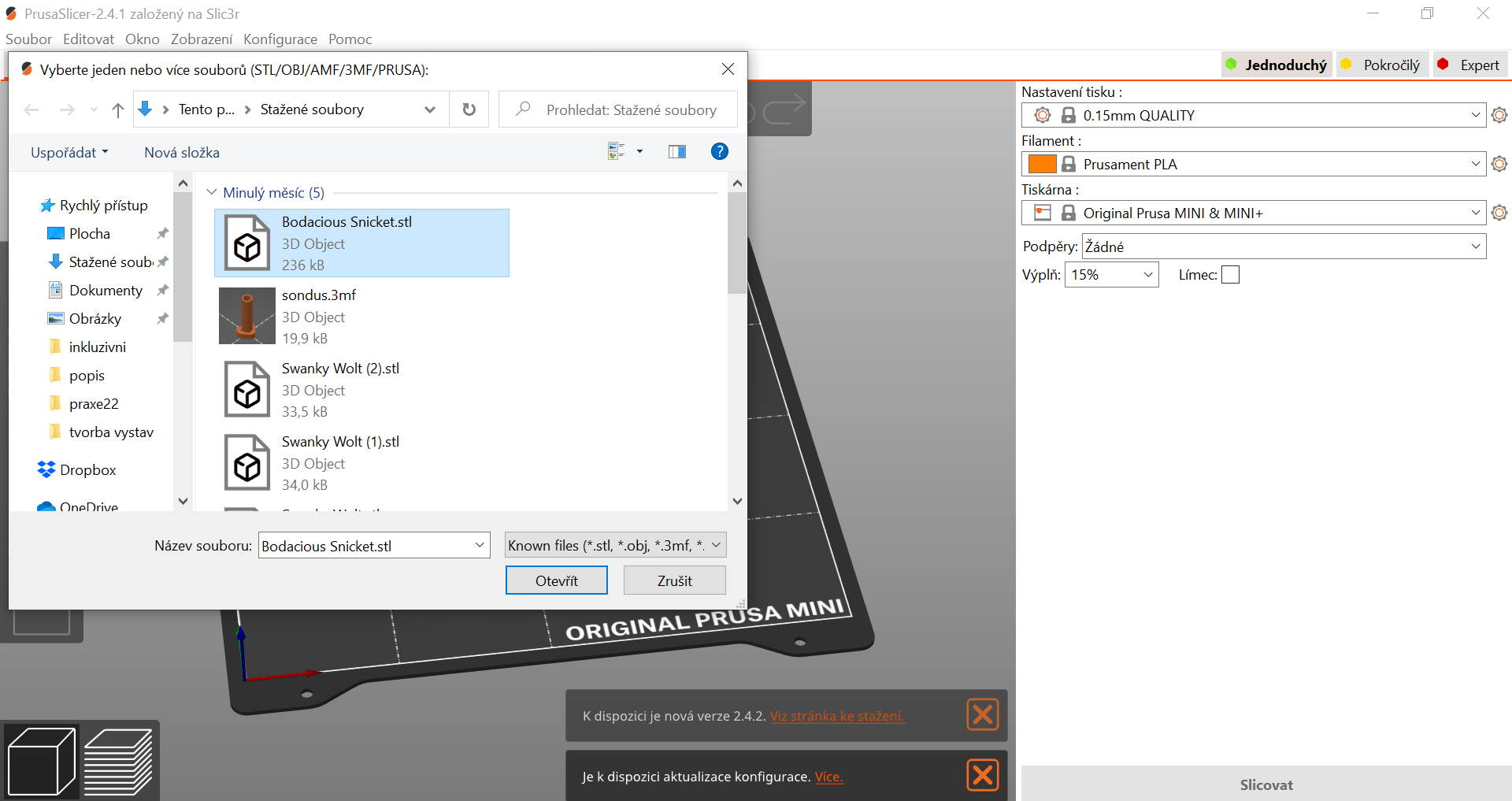The image size is (1512, 801).
Task: Click the orange filament color swatch
Action: [1042, 164]
